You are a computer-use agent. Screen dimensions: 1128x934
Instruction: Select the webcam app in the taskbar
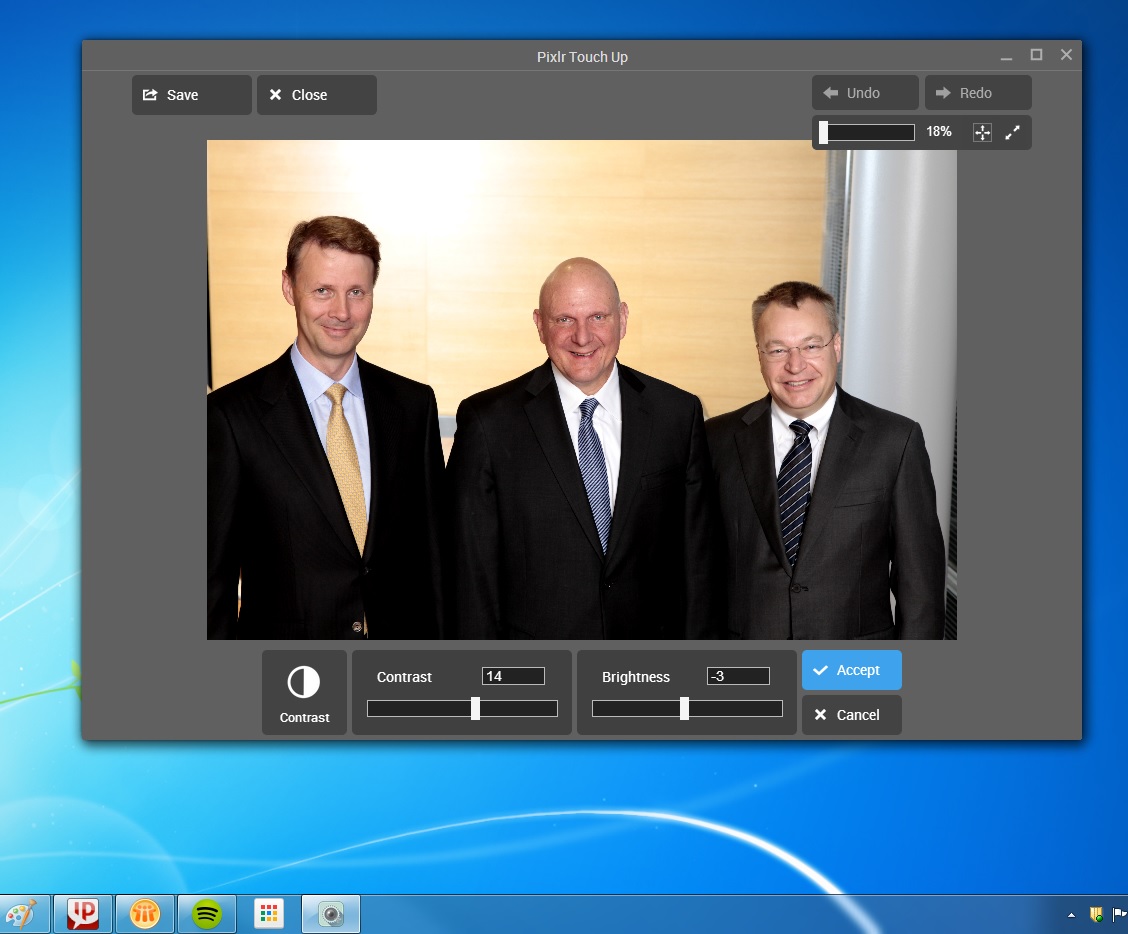coord(331,914)
